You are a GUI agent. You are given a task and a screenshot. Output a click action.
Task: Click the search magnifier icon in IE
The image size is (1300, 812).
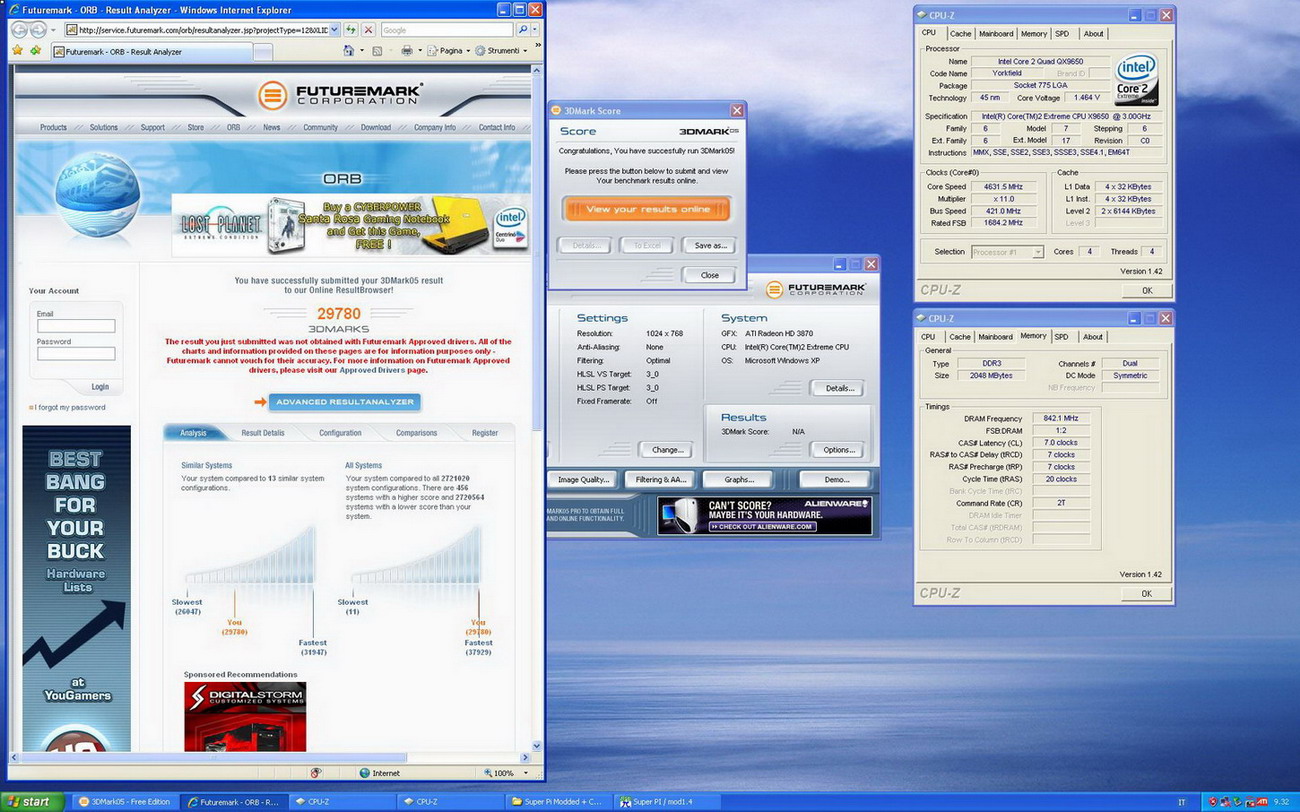coord(522,30)
